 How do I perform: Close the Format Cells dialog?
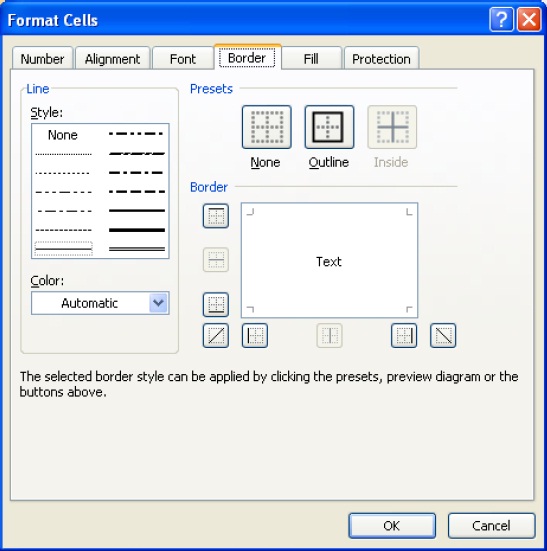529,20
